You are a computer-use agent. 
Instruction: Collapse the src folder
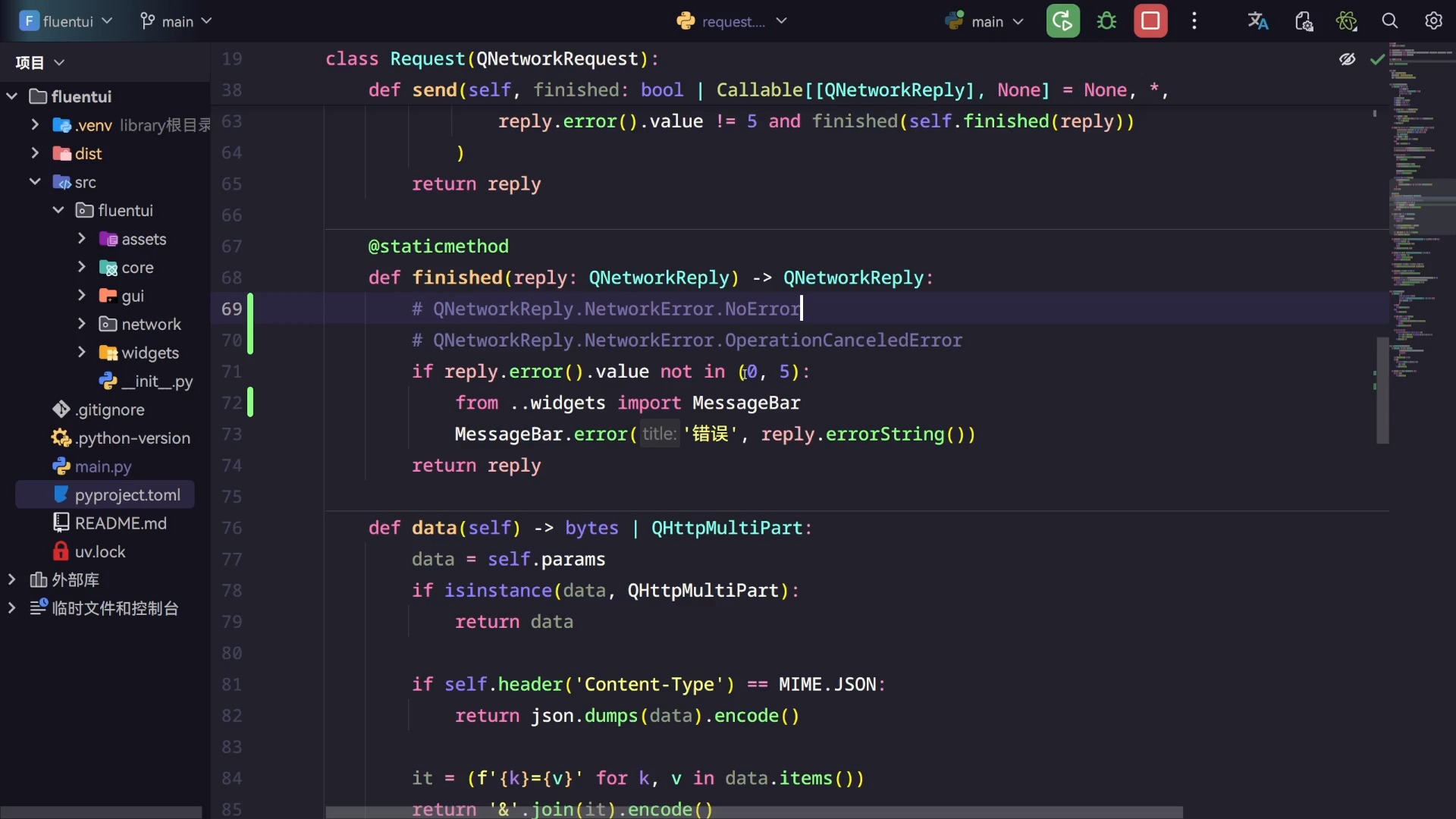[x=35, y=182]
